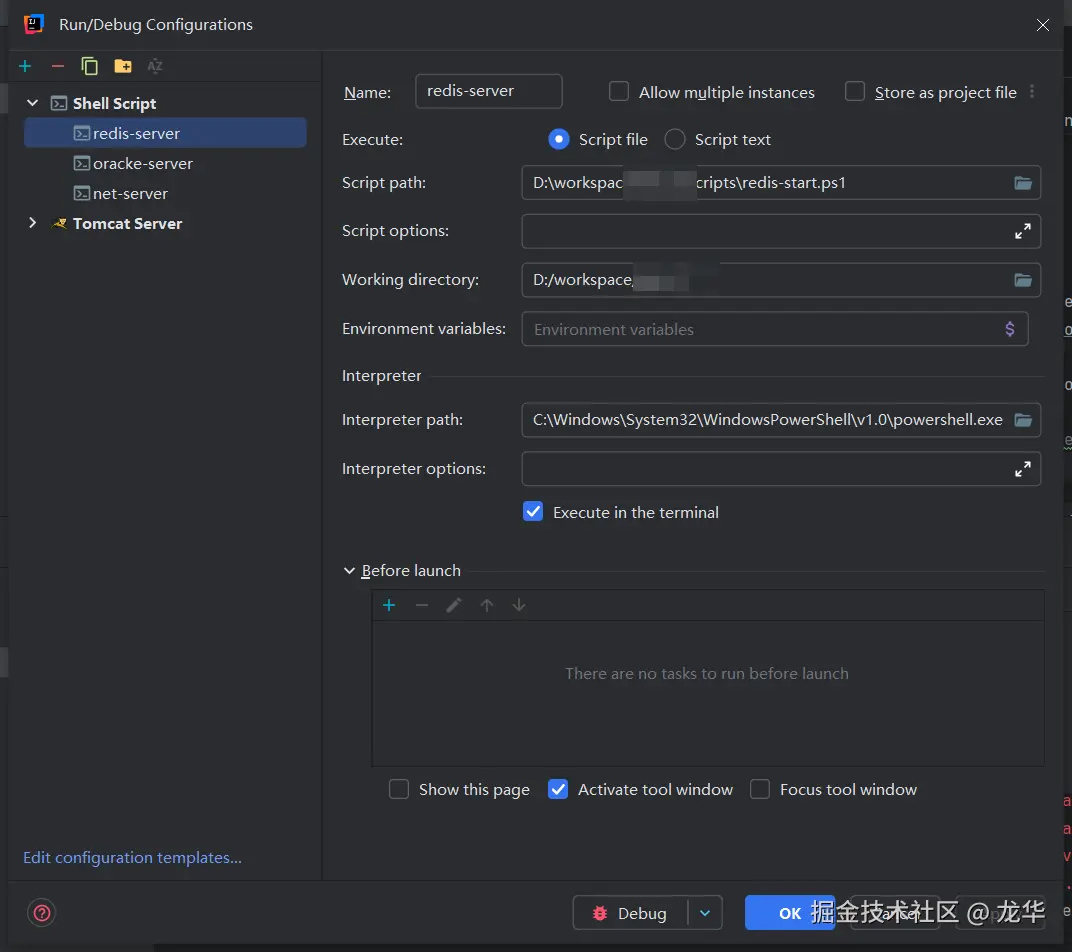Screen dimensions: 1072x952
Task: Select the redis-server configuration
Action: tap(165, 133)
